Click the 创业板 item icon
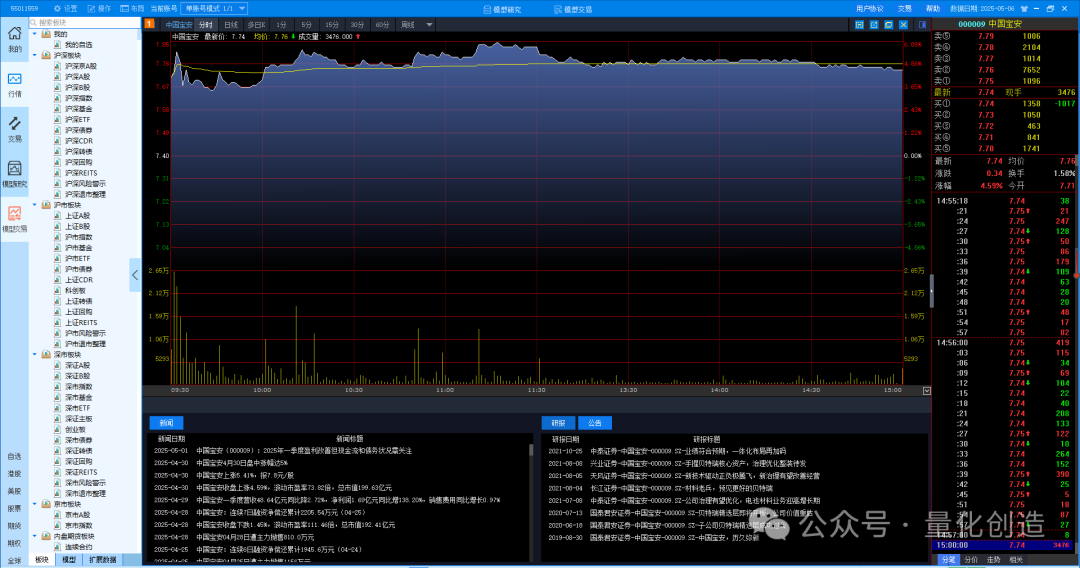Image resolution: width=1080 pixels, height=568 pixels. coord(58,429)
